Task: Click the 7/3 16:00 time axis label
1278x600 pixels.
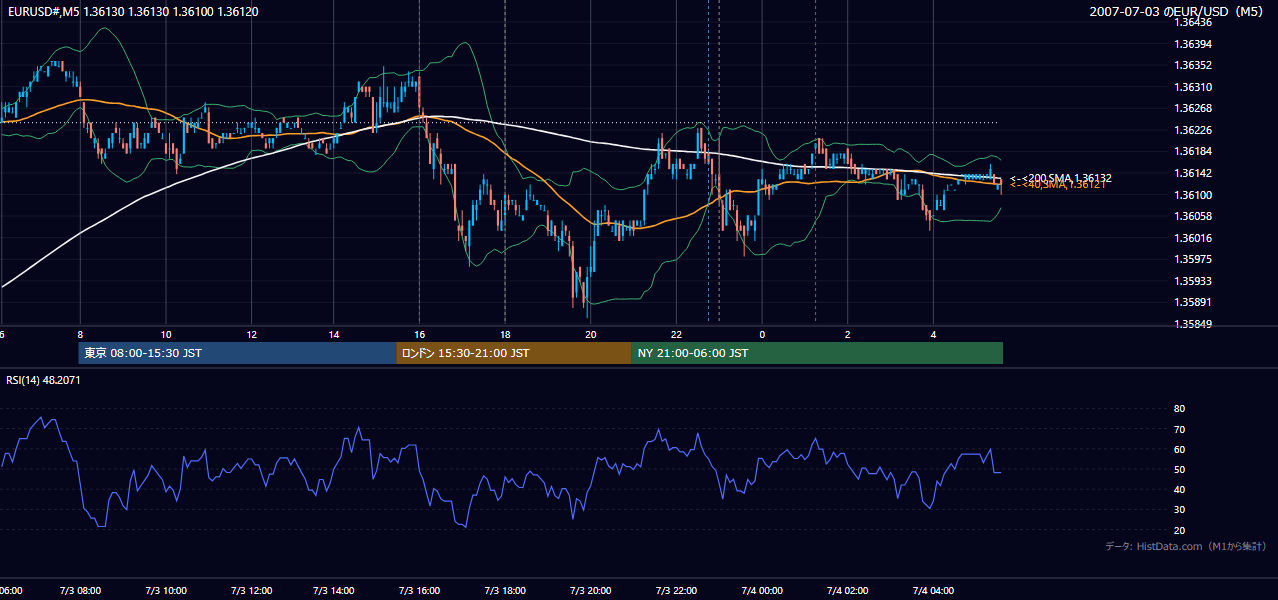Action: click(x=420, y=591)
